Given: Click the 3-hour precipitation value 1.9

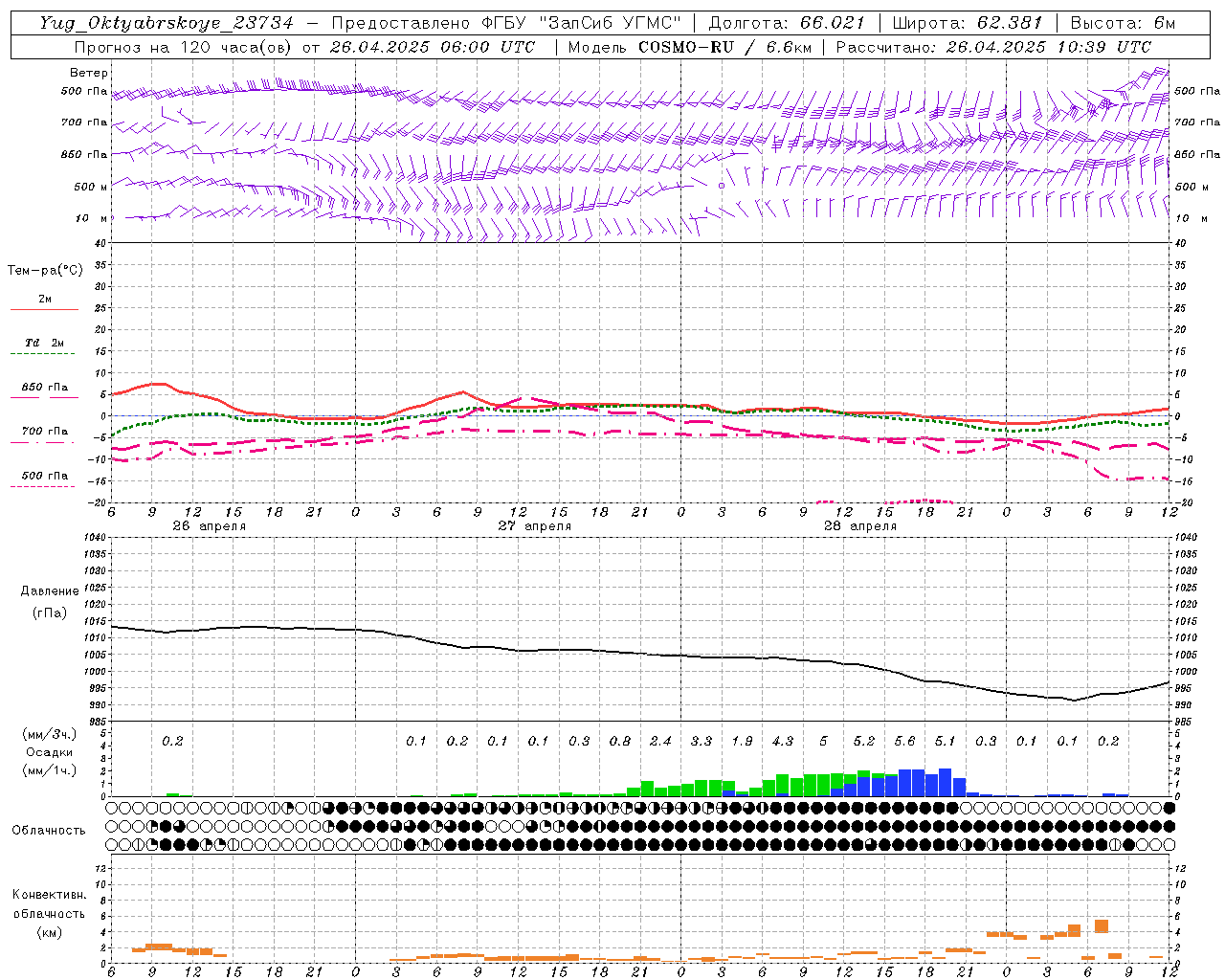Looking at the screenshot, I should 742,742.
